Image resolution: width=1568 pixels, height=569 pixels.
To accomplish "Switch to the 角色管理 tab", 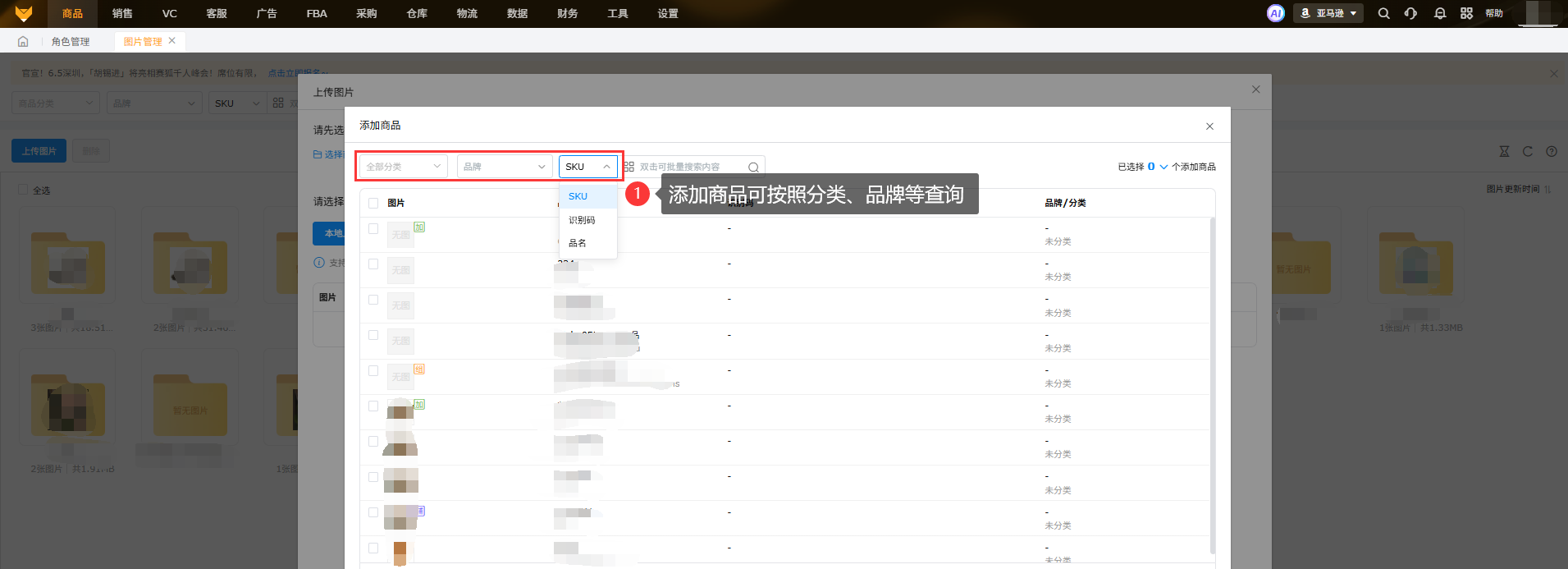I will (x=71, y=41).
